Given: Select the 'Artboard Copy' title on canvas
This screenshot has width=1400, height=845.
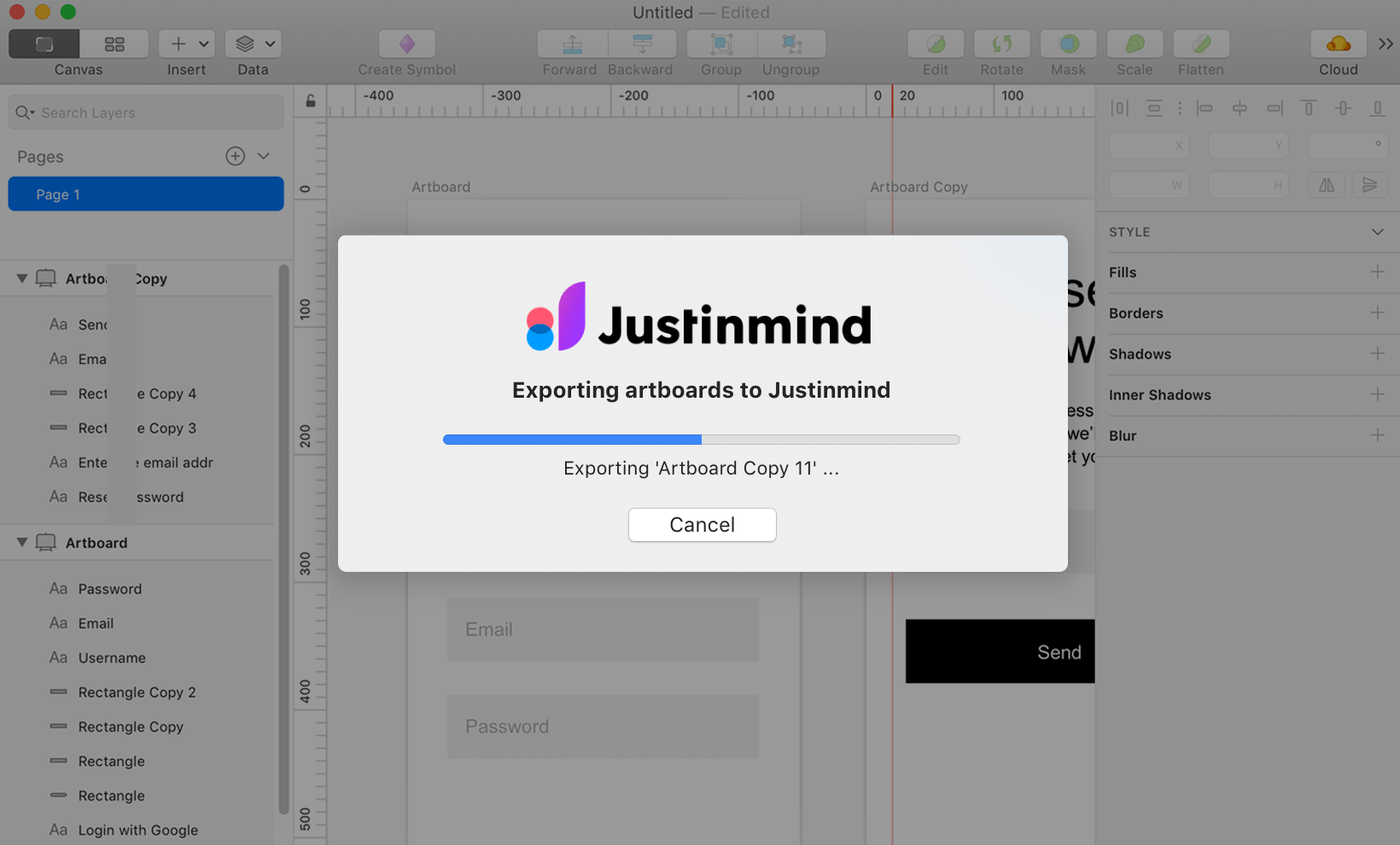Looking at the screenshot, I should (919, 187).
